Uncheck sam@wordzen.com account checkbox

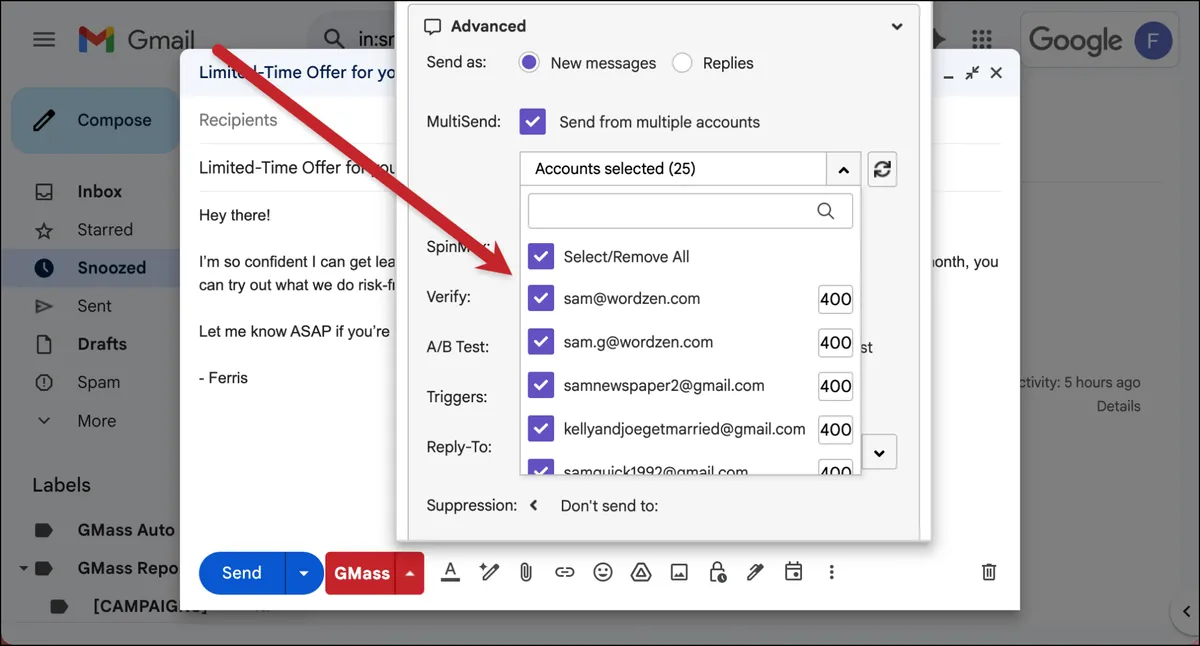tap(541, 299)
